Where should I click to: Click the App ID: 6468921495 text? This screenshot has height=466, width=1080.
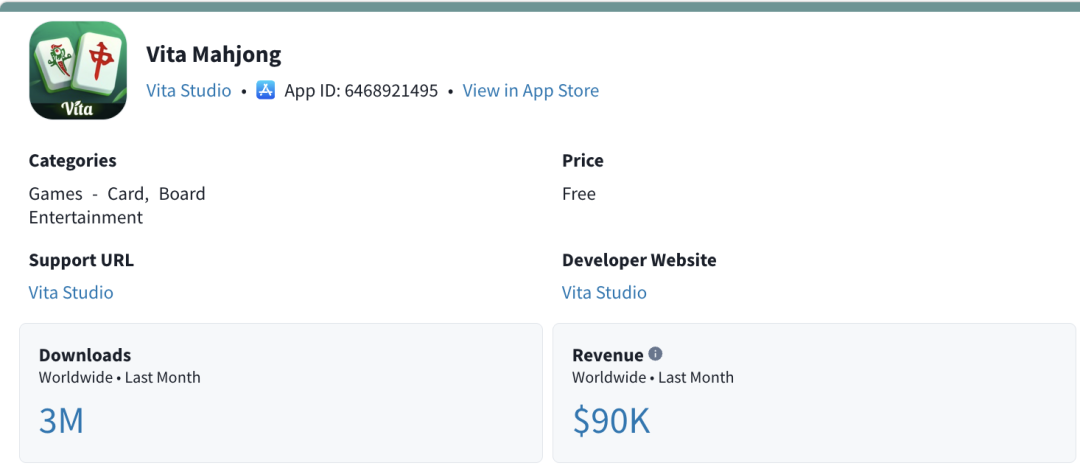[361, 91]
